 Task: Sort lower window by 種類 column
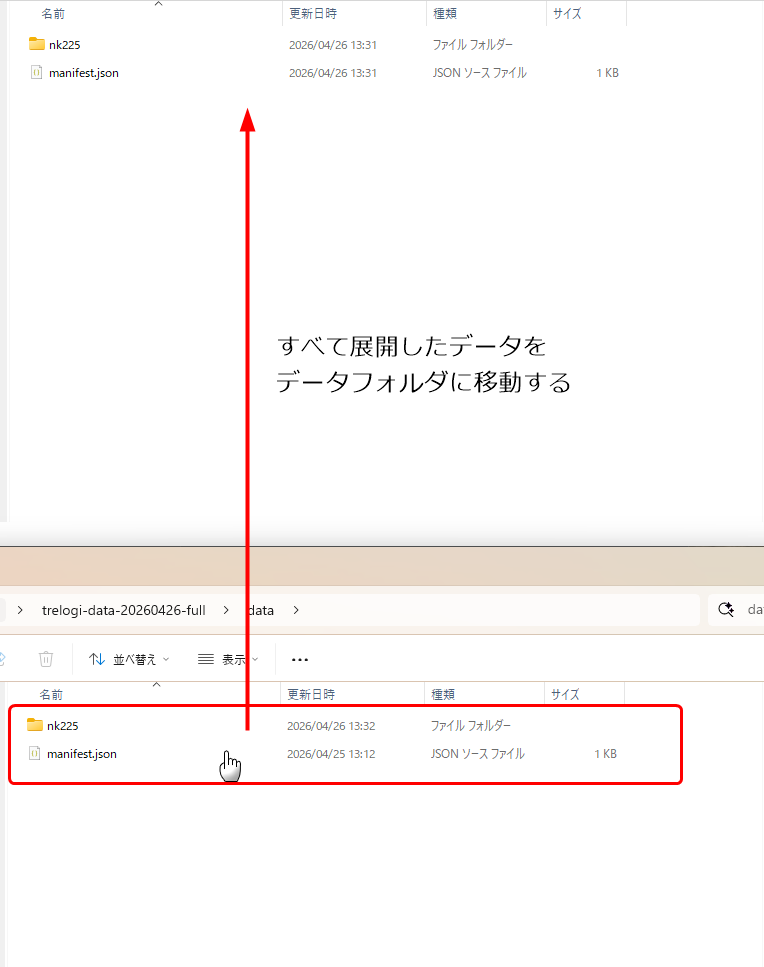pyautogui.click(x=443, y=694)
